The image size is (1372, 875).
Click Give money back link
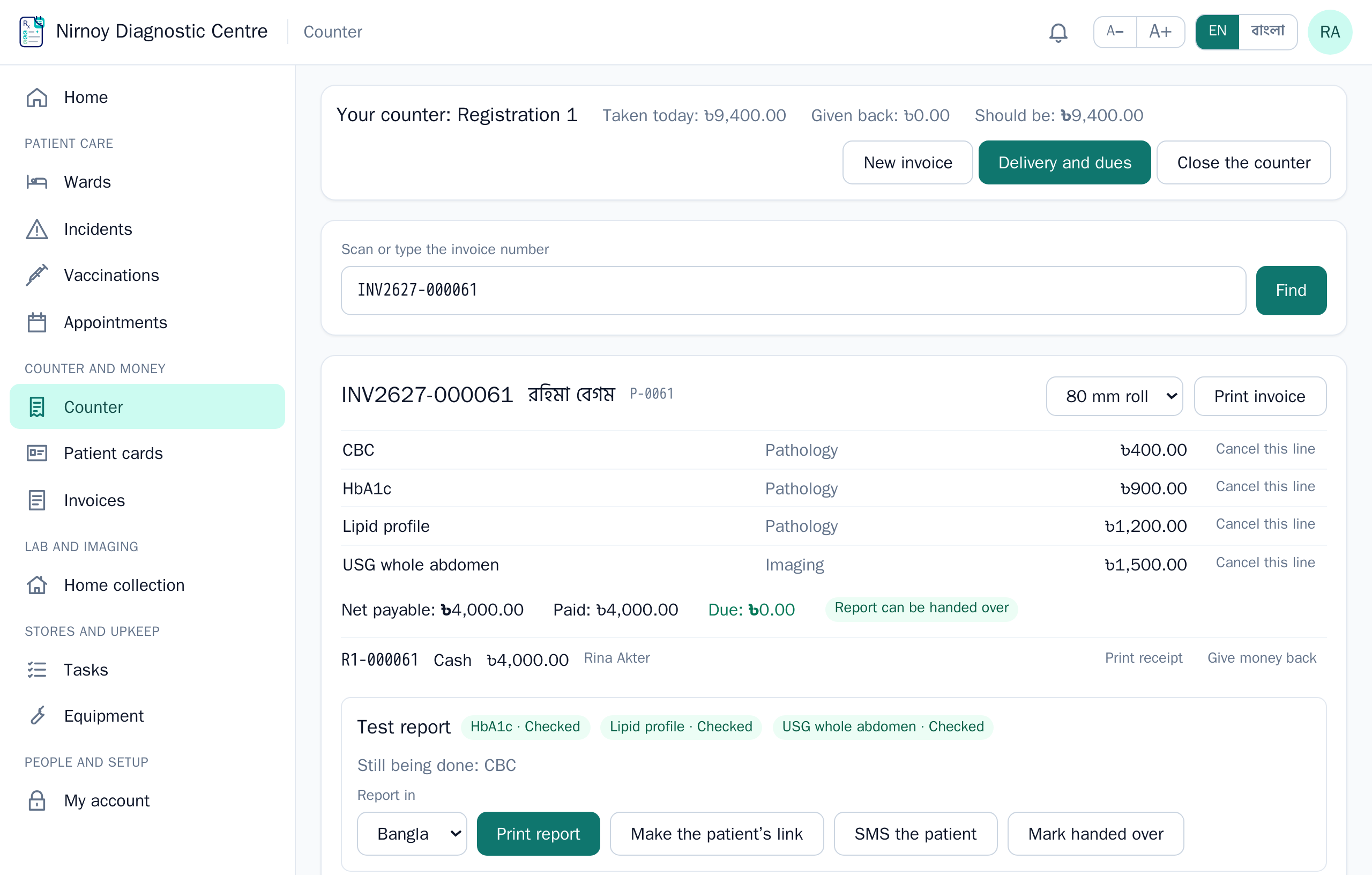click(1262, 658)
